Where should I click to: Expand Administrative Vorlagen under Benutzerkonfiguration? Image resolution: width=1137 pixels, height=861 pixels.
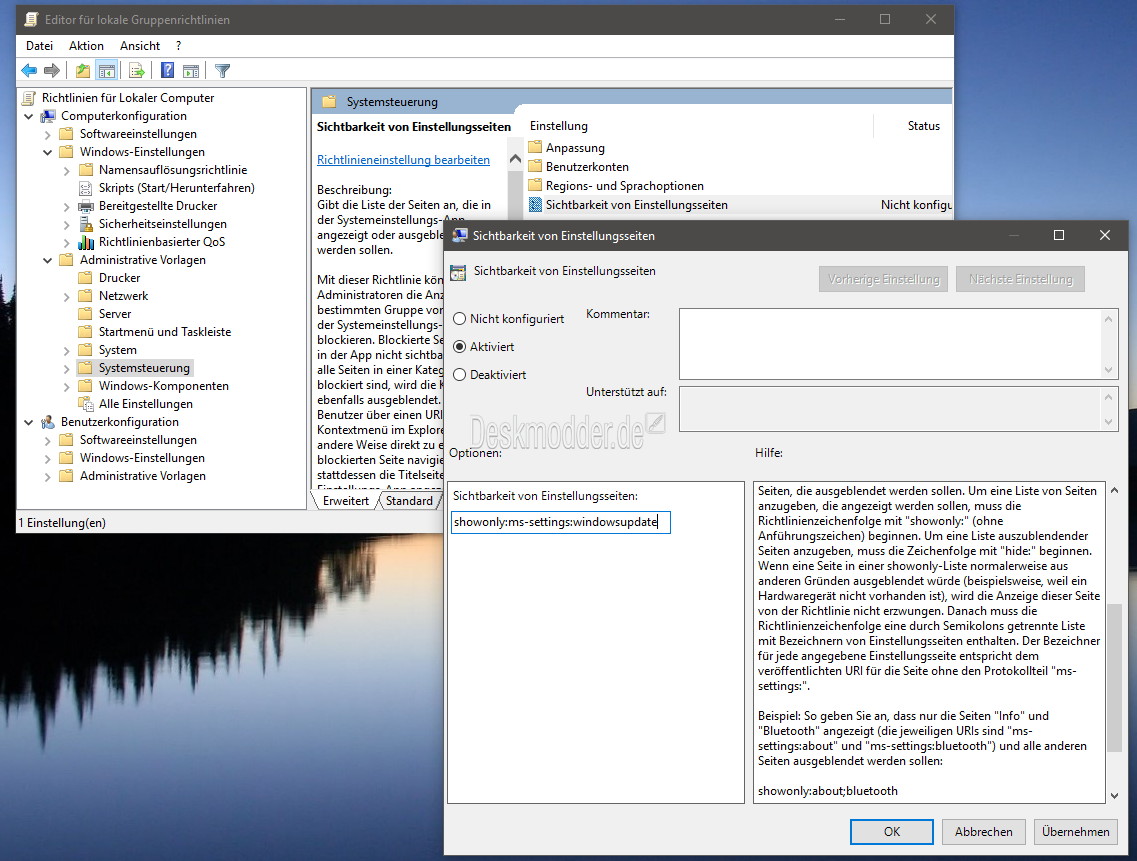point(47,477)
